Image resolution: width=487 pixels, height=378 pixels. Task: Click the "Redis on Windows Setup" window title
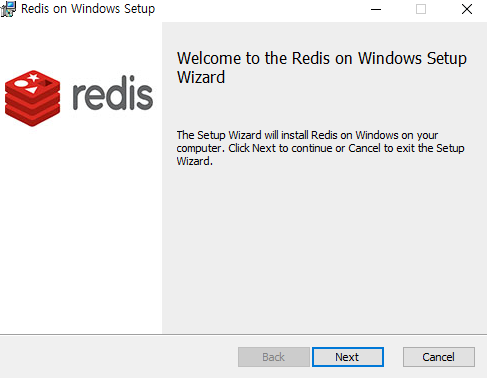pos(88,9)
